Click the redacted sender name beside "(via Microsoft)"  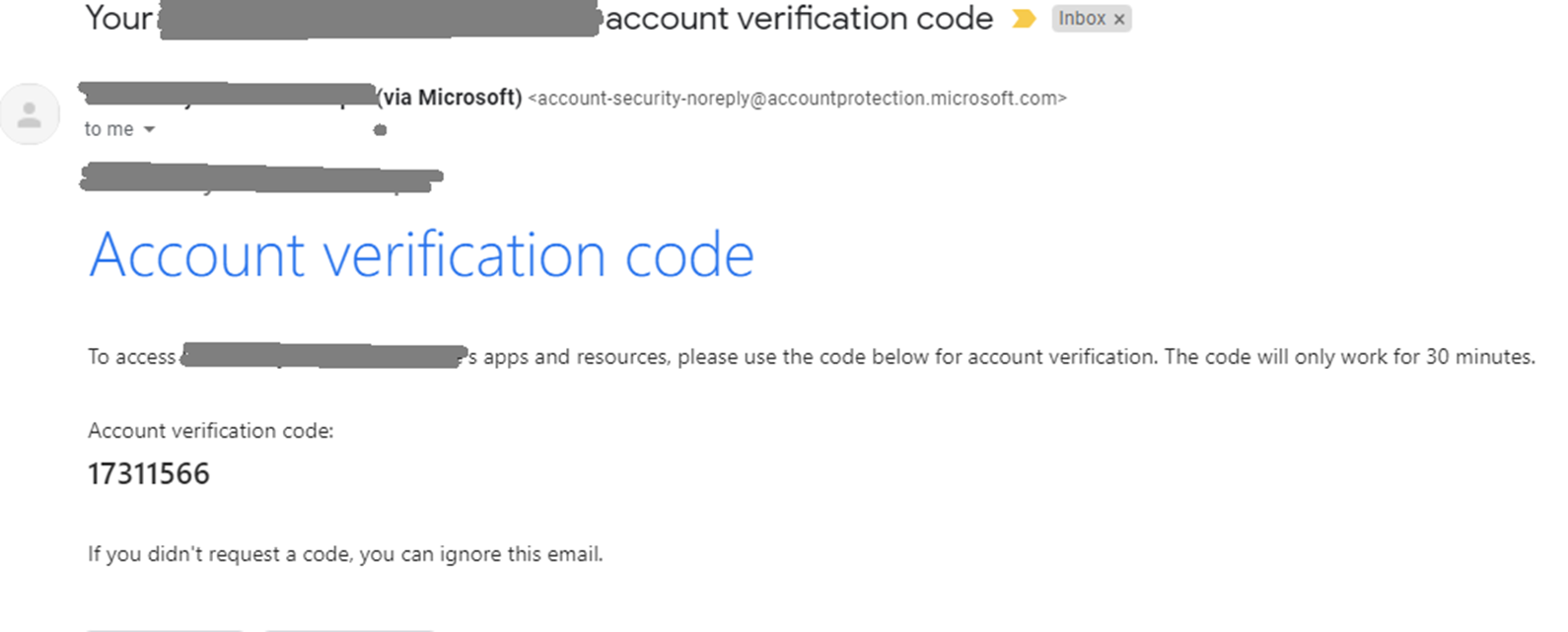(x=227, y=96)
